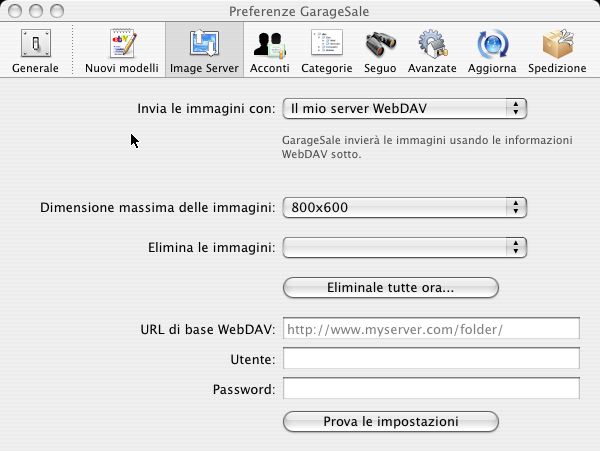Click the 'URL di base WebDAV:' label
This screenshot has height=451, width=600.
208,329
